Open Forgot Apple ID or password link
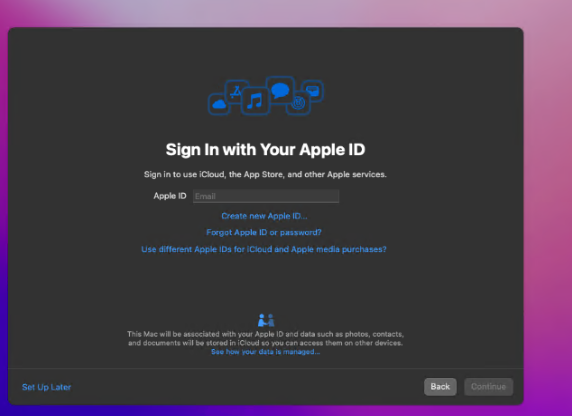Viewport: 572px width, 416px height. coord(264,232)
